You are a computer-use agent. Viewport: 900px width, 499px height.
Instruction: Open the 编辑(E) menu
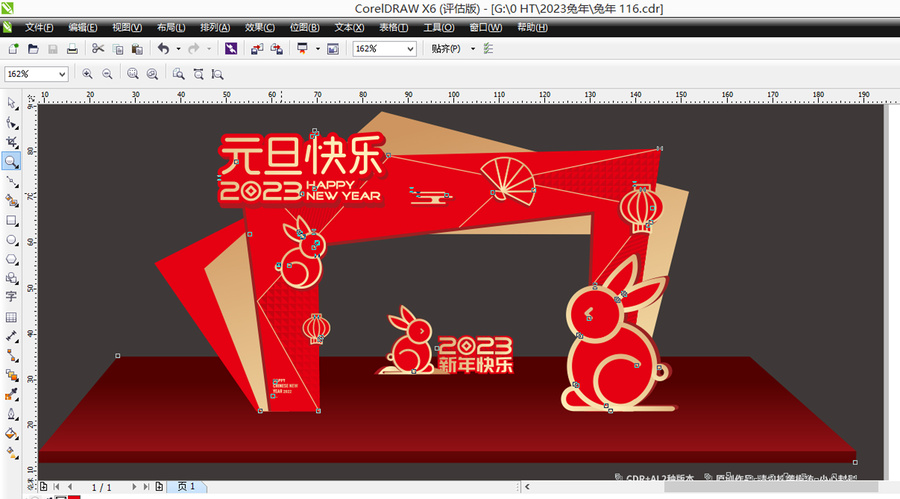(83, 28)
